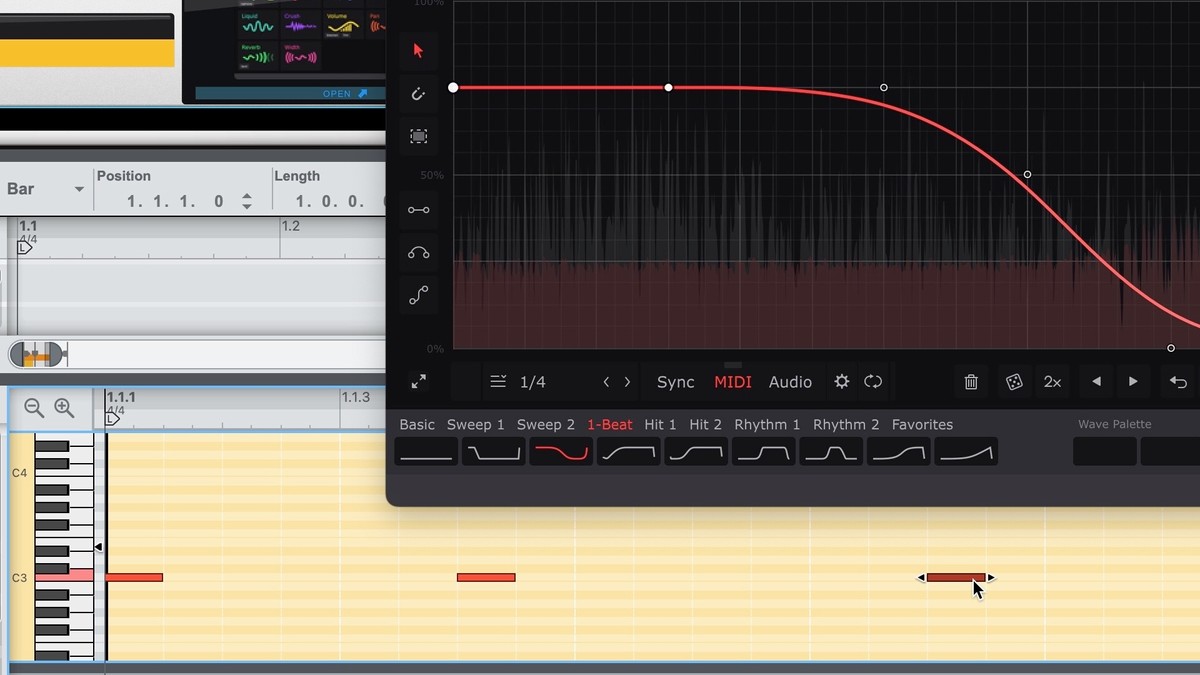The image size is (1200, 675).
Task: Randomize the curve with the dice icon
Action: [x=1013, y=382]
